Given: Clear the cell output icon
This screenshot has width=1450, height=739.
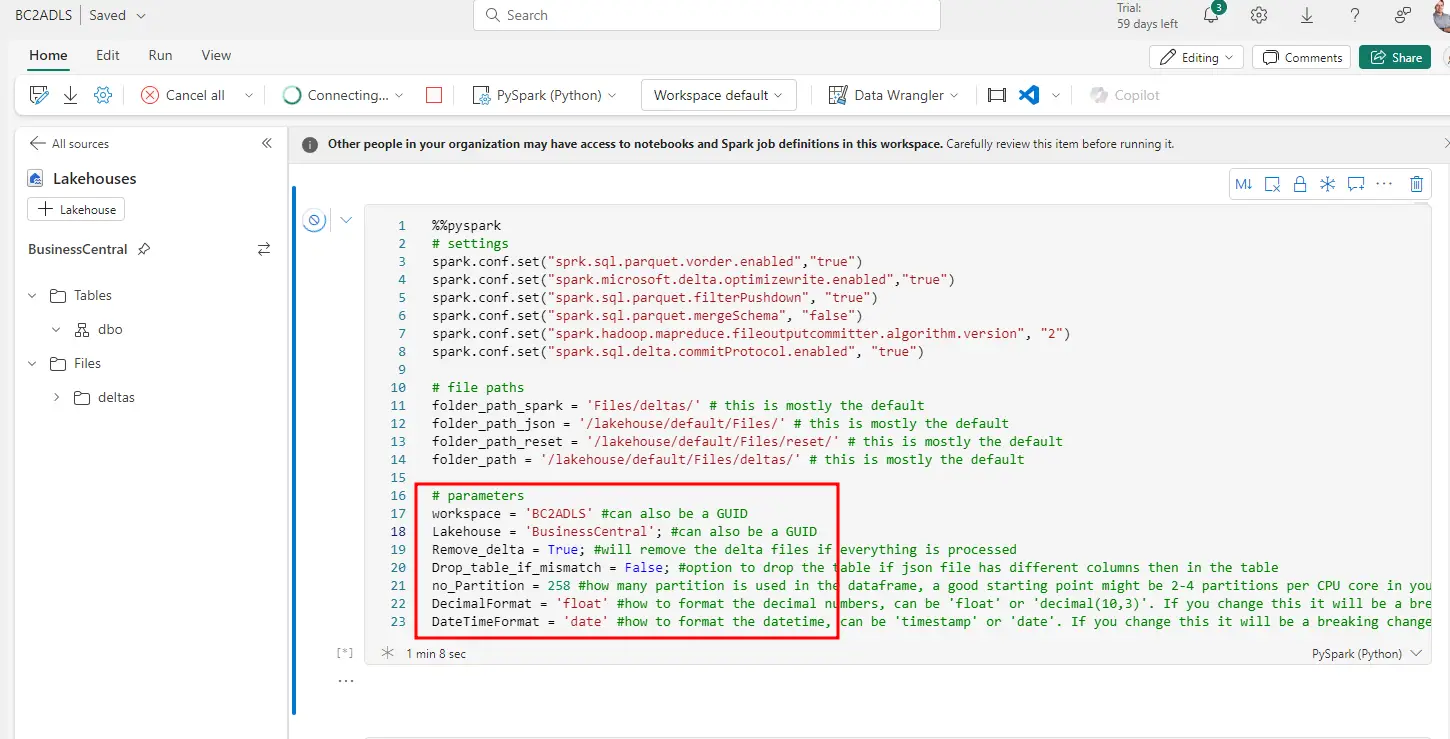Looking at the screenshot, I should point(1272,184).
